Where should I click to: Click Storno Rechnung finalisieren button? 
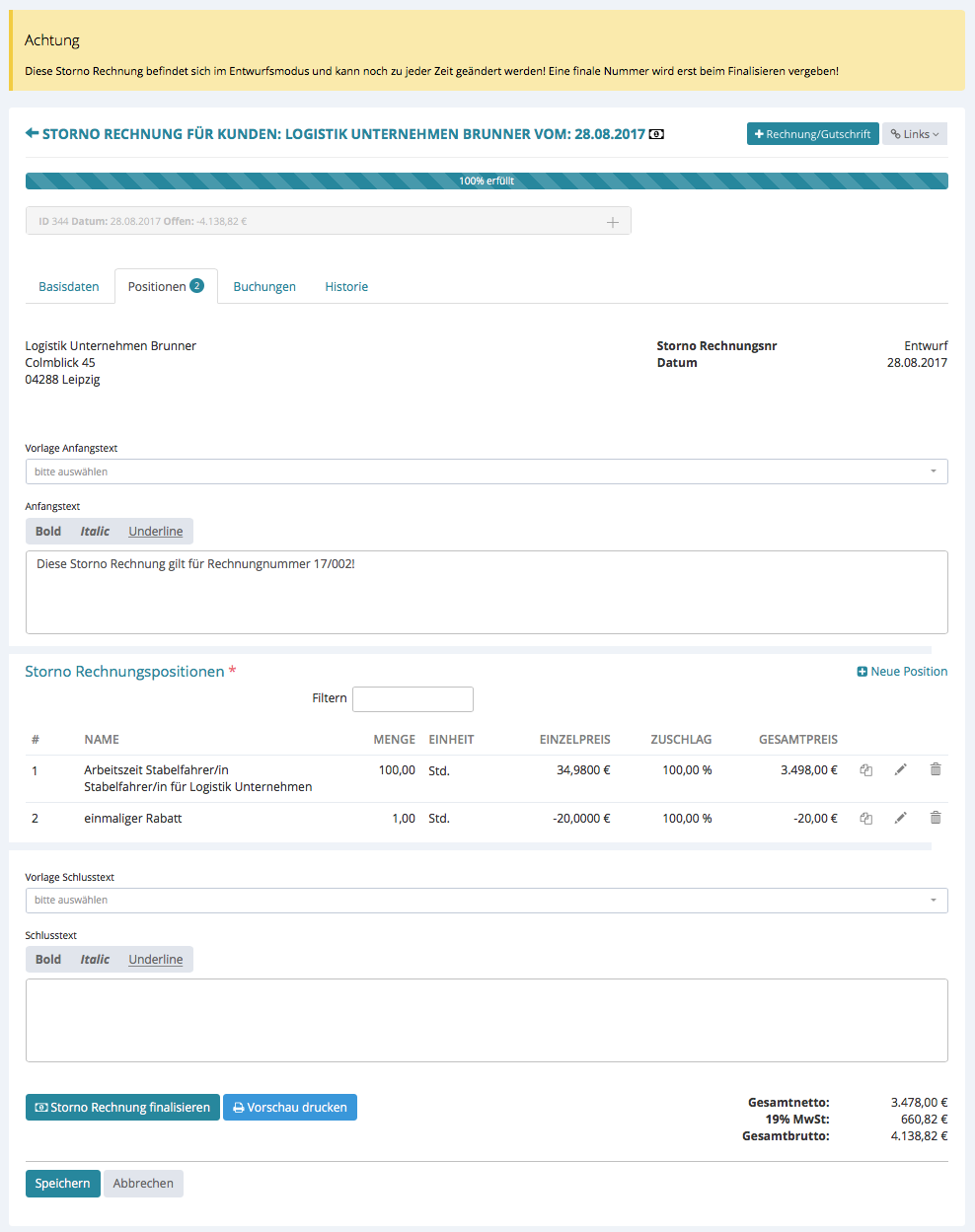pos(122,1108)
